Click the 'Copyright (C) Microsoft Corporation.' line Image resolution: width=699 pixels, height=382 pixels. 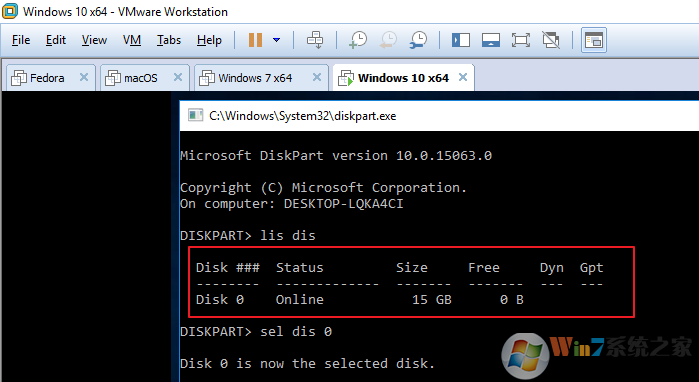click(x=323, y=188)
